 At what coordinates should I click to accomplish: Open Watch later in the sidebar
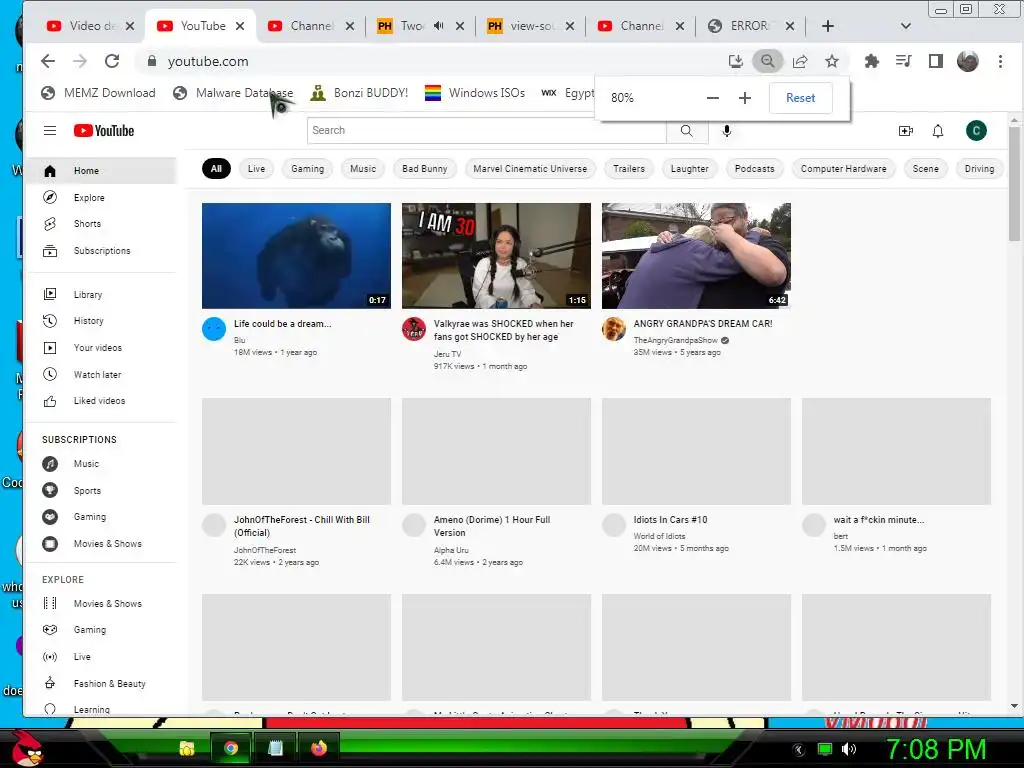(x=101, y=374)
